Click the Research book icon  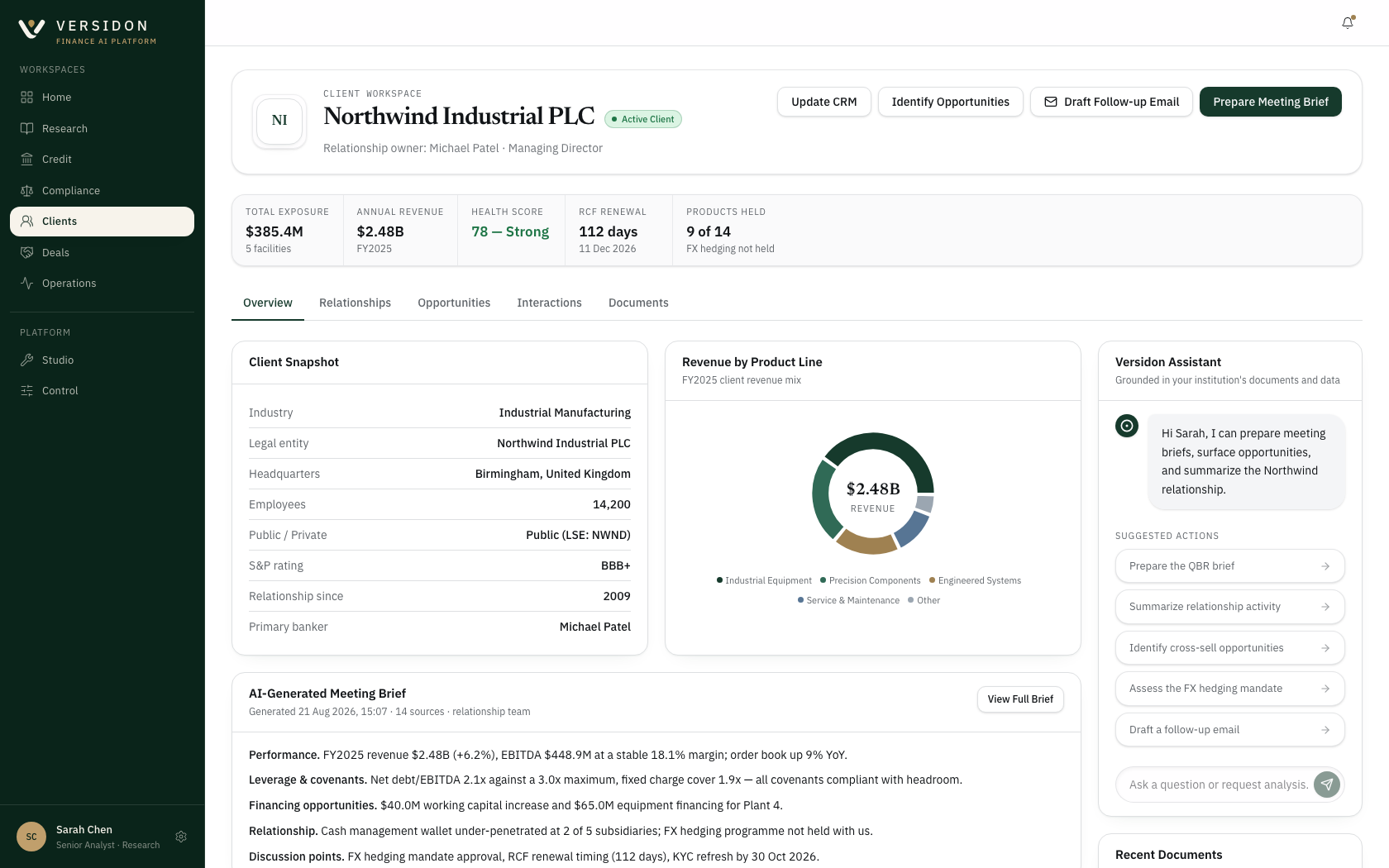[26, 128]
